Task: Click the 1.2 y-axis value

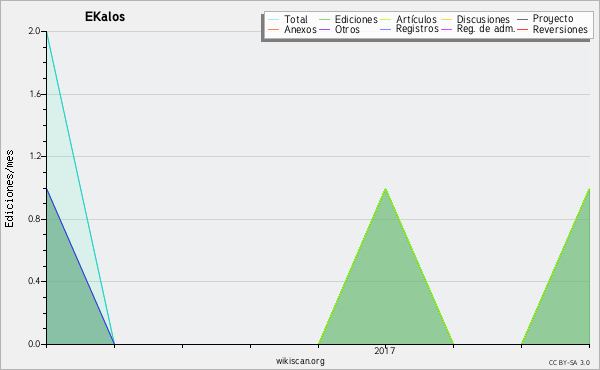Action: click(34, 156)
